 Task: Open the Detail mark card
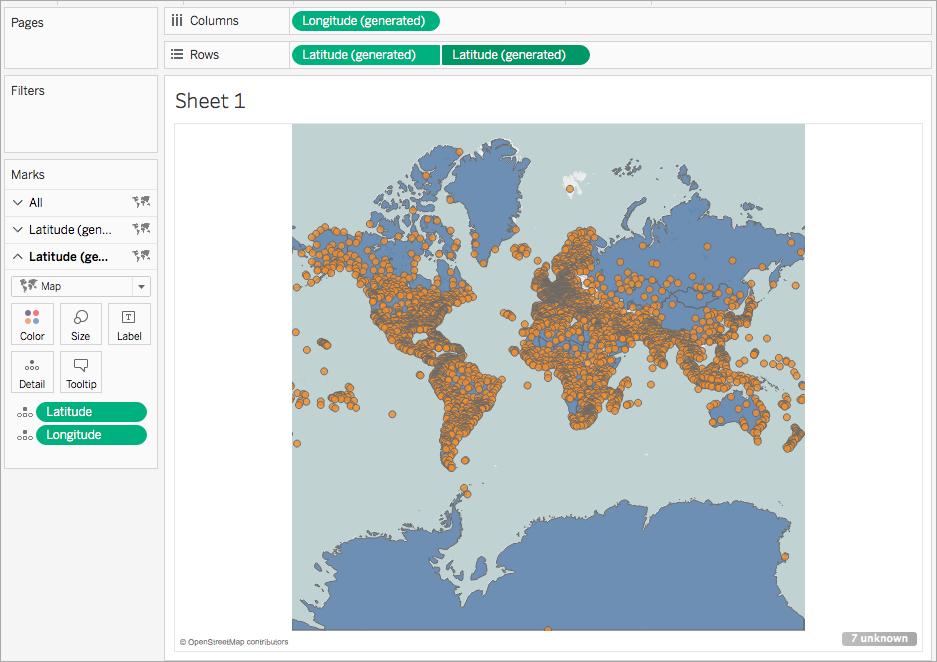pos(32,372)
